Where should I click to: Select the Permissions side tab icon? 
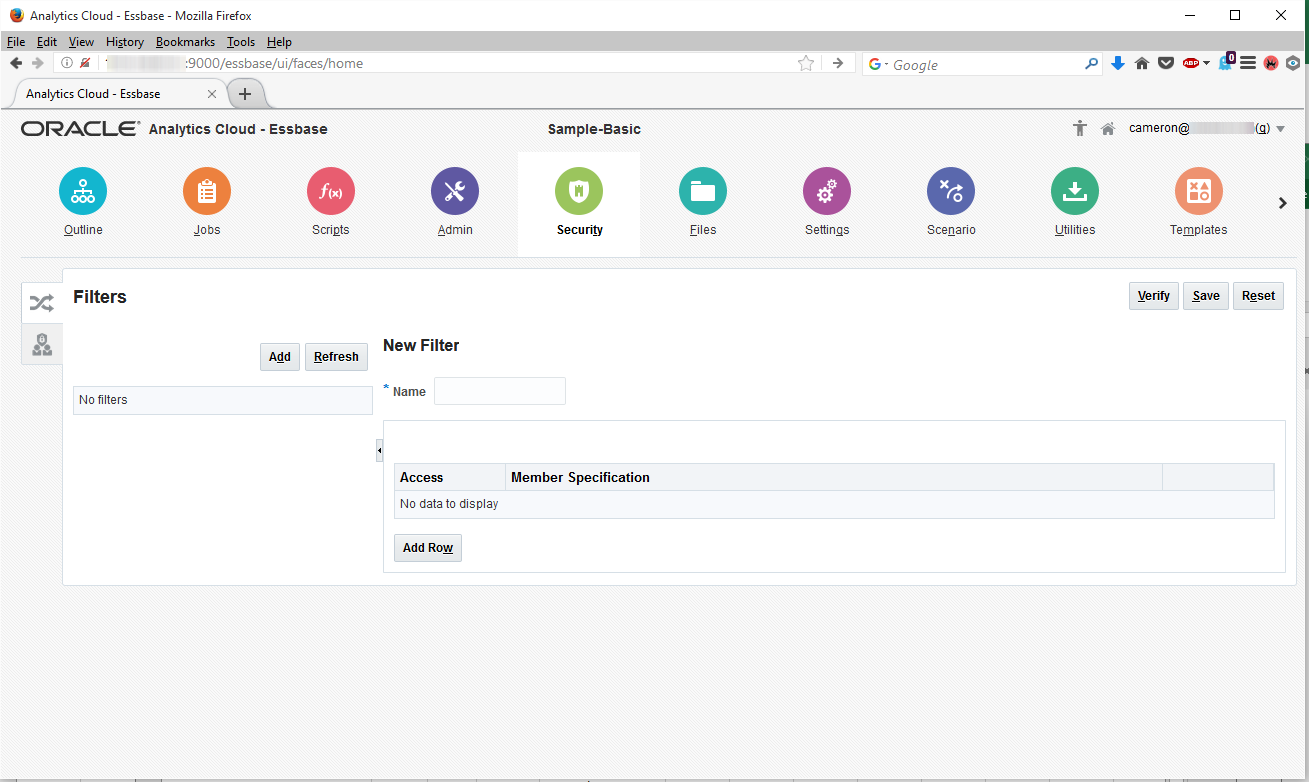42,345
